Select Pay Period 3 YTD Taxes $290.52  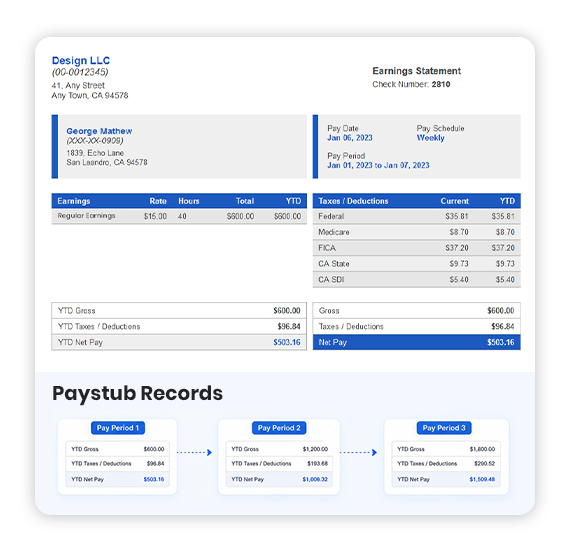tap(484, 464)
